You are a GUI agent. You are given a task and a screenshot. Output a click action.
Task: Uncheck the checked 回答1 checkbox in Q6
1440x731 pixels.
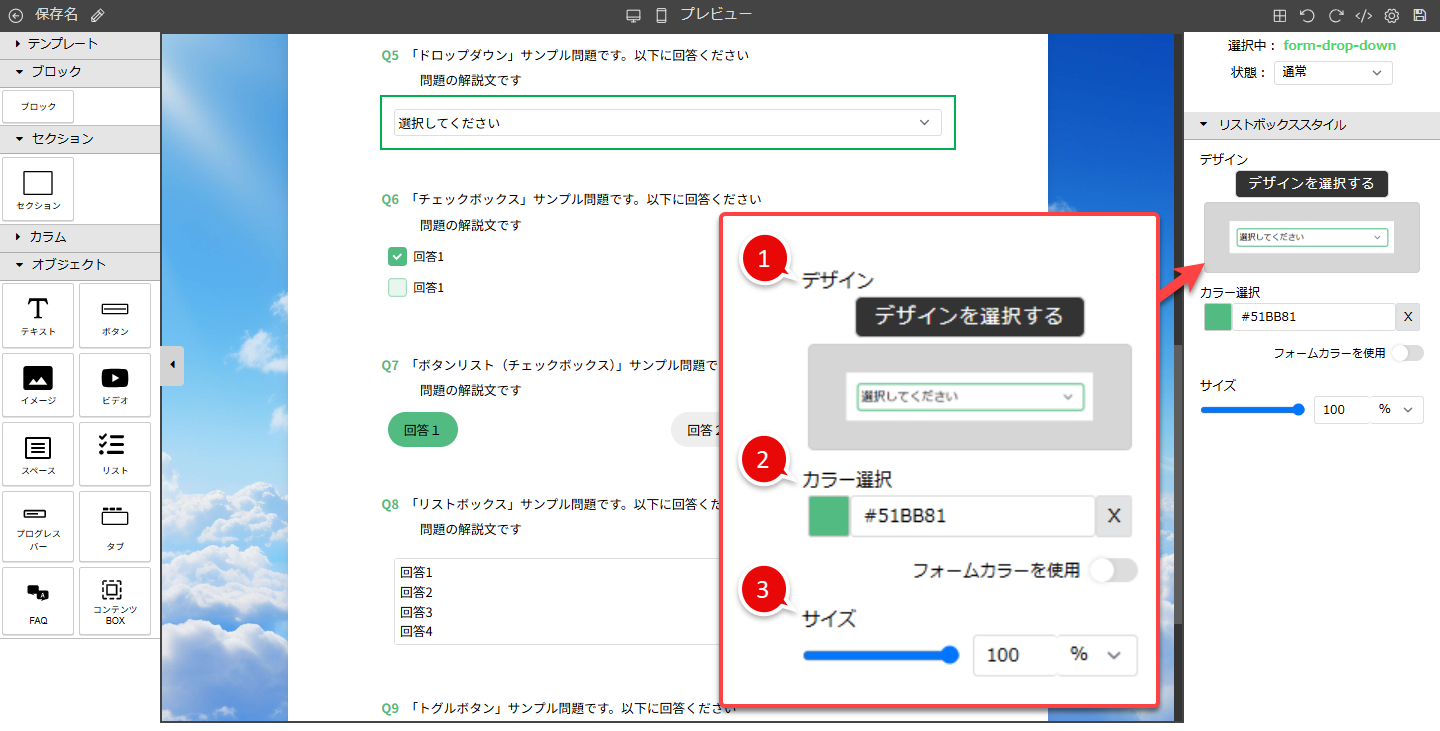[397, 257]
